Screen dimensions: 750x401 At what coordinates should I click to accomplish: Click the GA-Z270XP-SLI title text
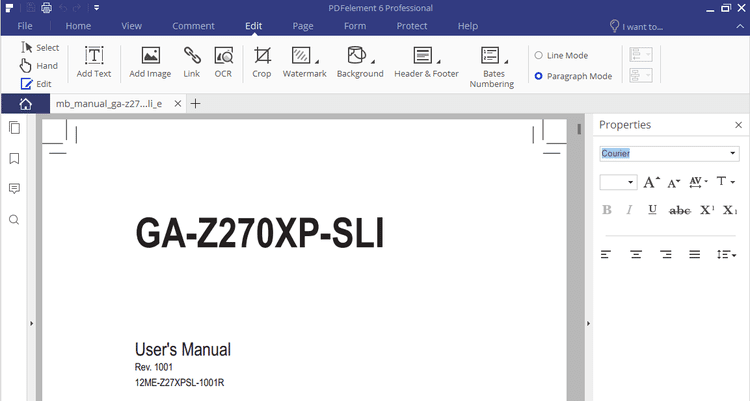(x=260, y=233)
